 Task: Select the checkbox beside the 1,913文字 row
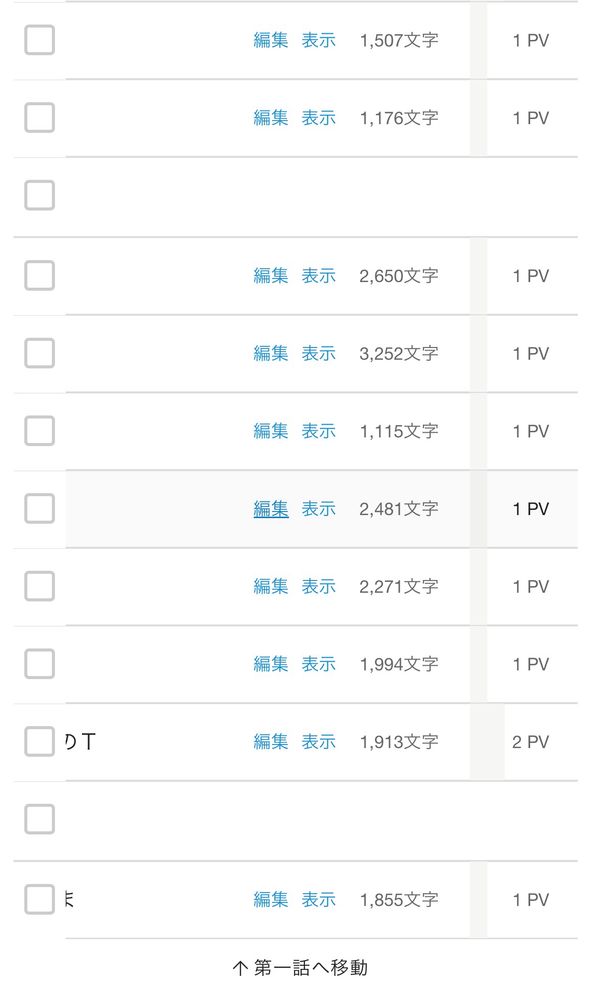[39, 742]
